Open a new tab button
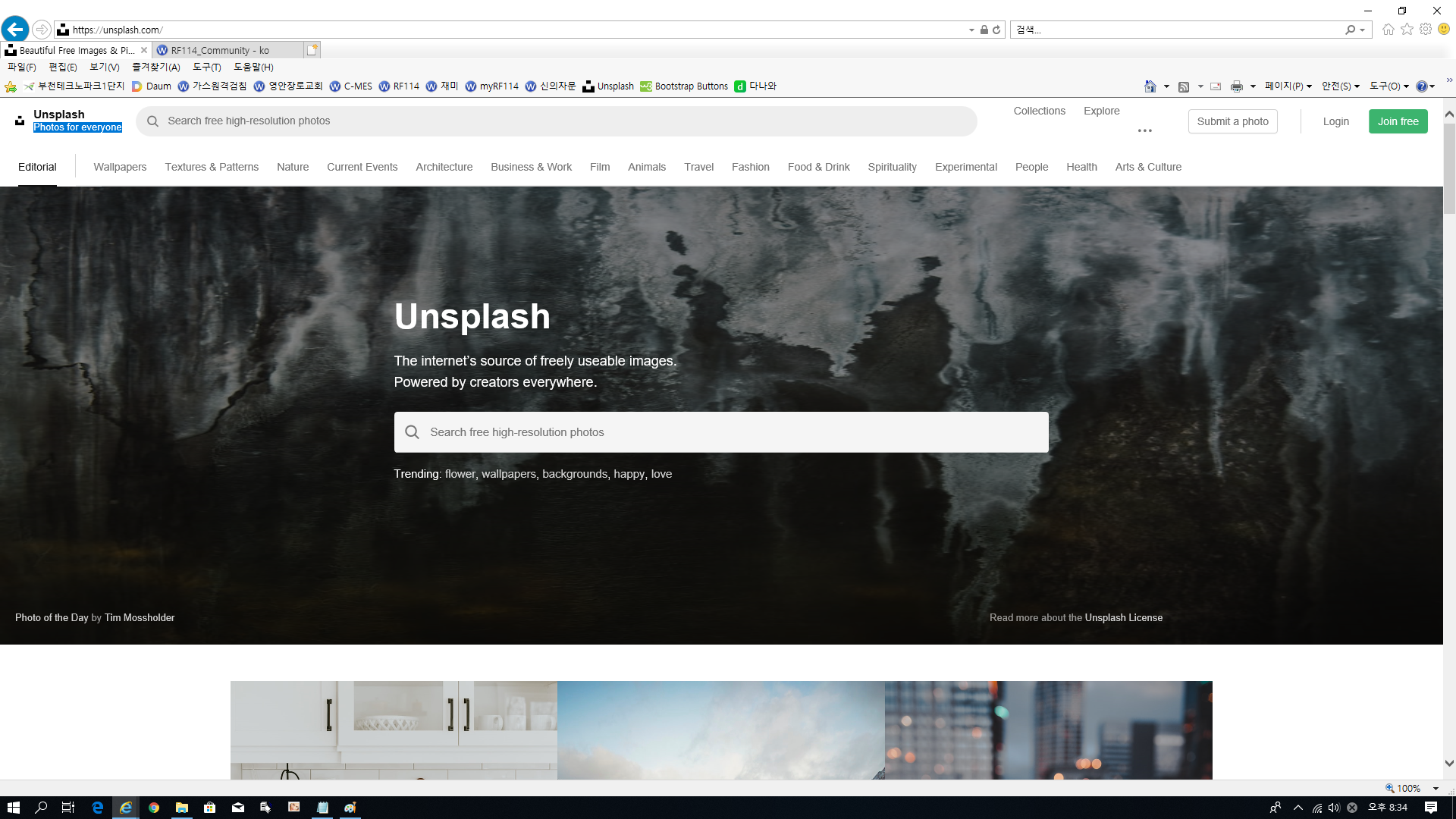The width and height of the screenshot is (1456, 819). point(312,50)
